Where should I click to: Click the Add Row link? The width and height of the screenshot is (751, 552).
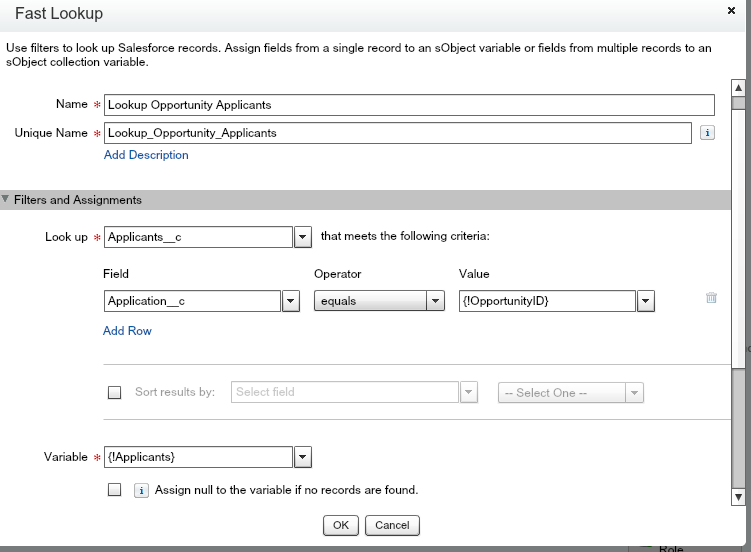click(x=127, y=331)
